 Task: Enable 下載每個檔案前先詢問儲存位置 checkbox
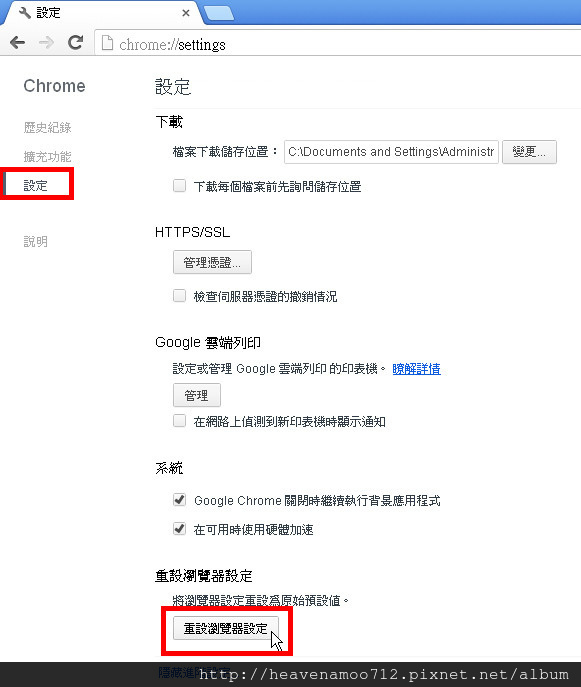tap(179, 186)
